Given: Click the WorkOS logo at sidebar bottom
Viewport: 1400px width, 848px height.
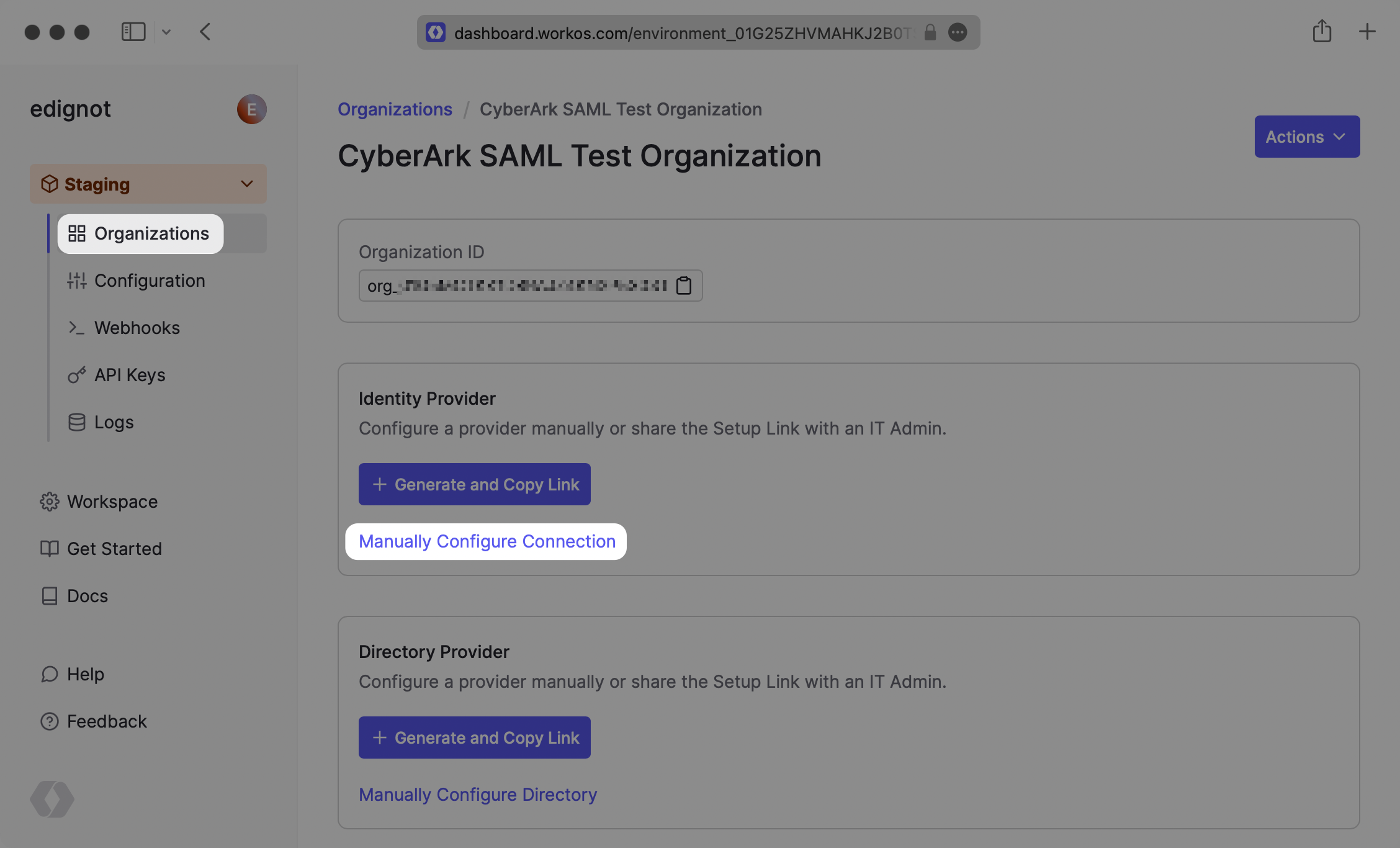Looking at the screenshot, I should [52, 799].
